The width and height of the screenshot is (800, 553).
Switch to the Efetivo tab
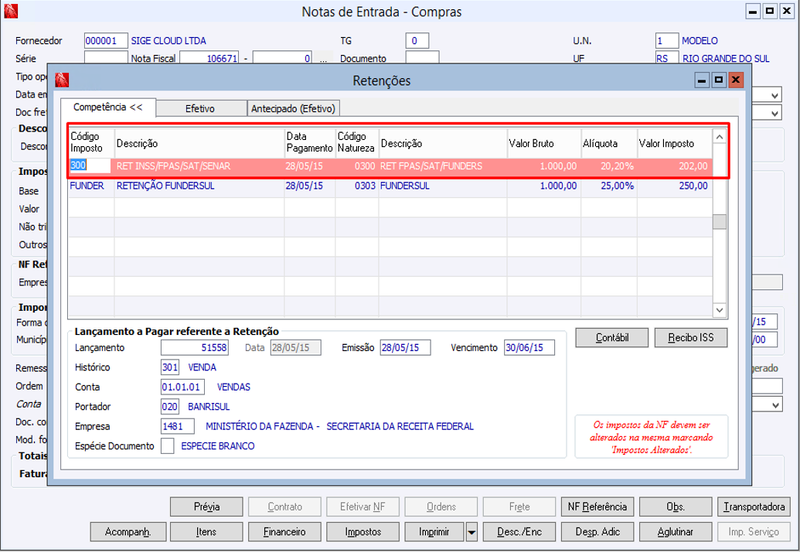(200, 109)
